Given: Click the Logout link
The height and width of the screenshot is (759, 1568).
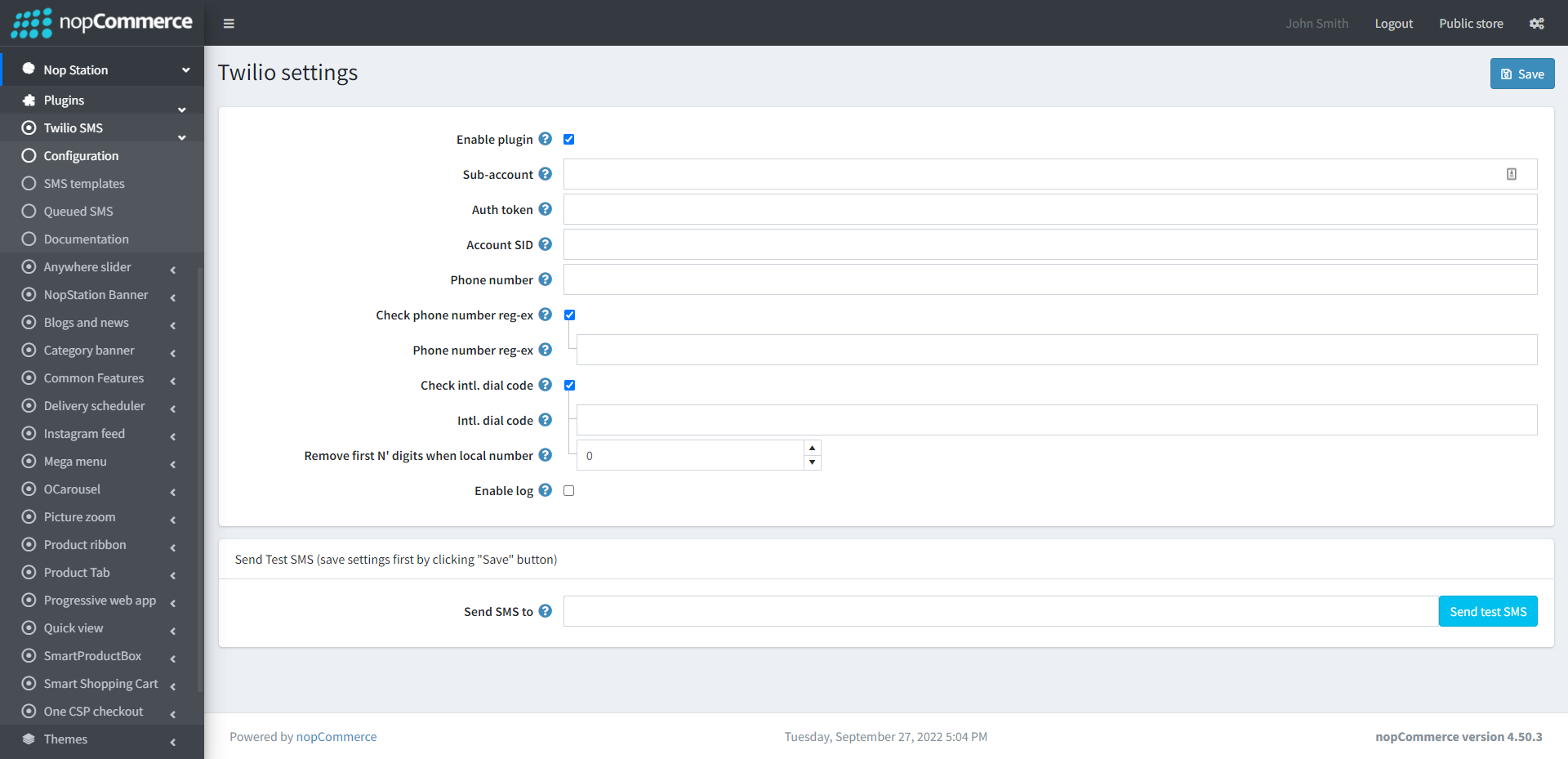Looking at the screenshot, I should [x=1393, y=24].
